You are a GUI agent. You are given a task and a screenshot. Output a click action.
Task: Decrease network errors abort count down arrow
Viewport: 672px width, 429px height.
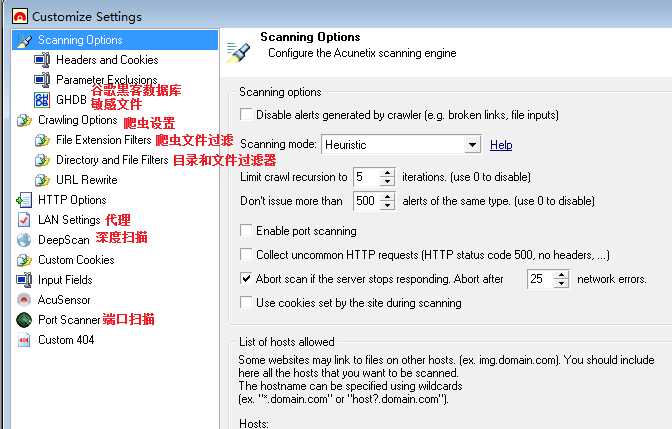point(561,283)
